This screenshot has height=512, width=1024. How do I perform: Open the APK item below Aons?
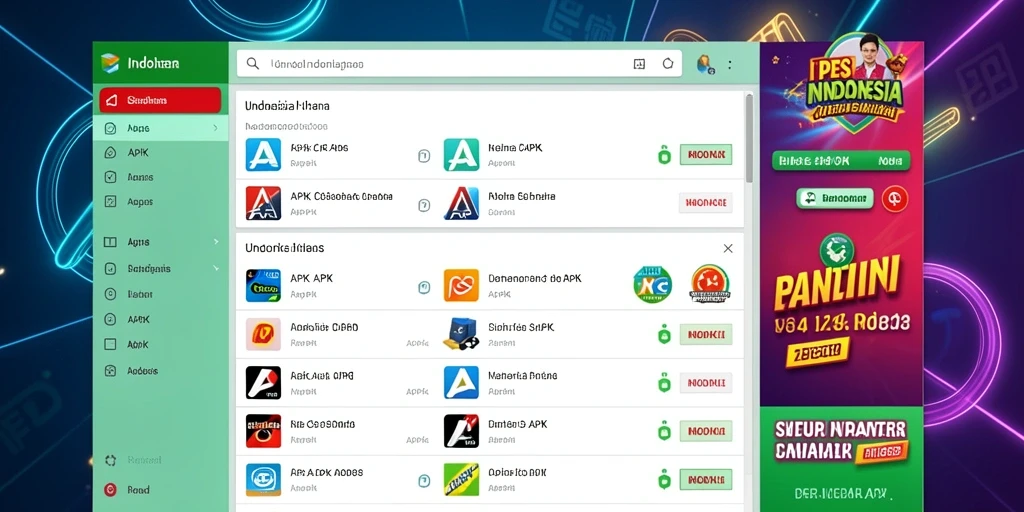(x=138, y=153)
